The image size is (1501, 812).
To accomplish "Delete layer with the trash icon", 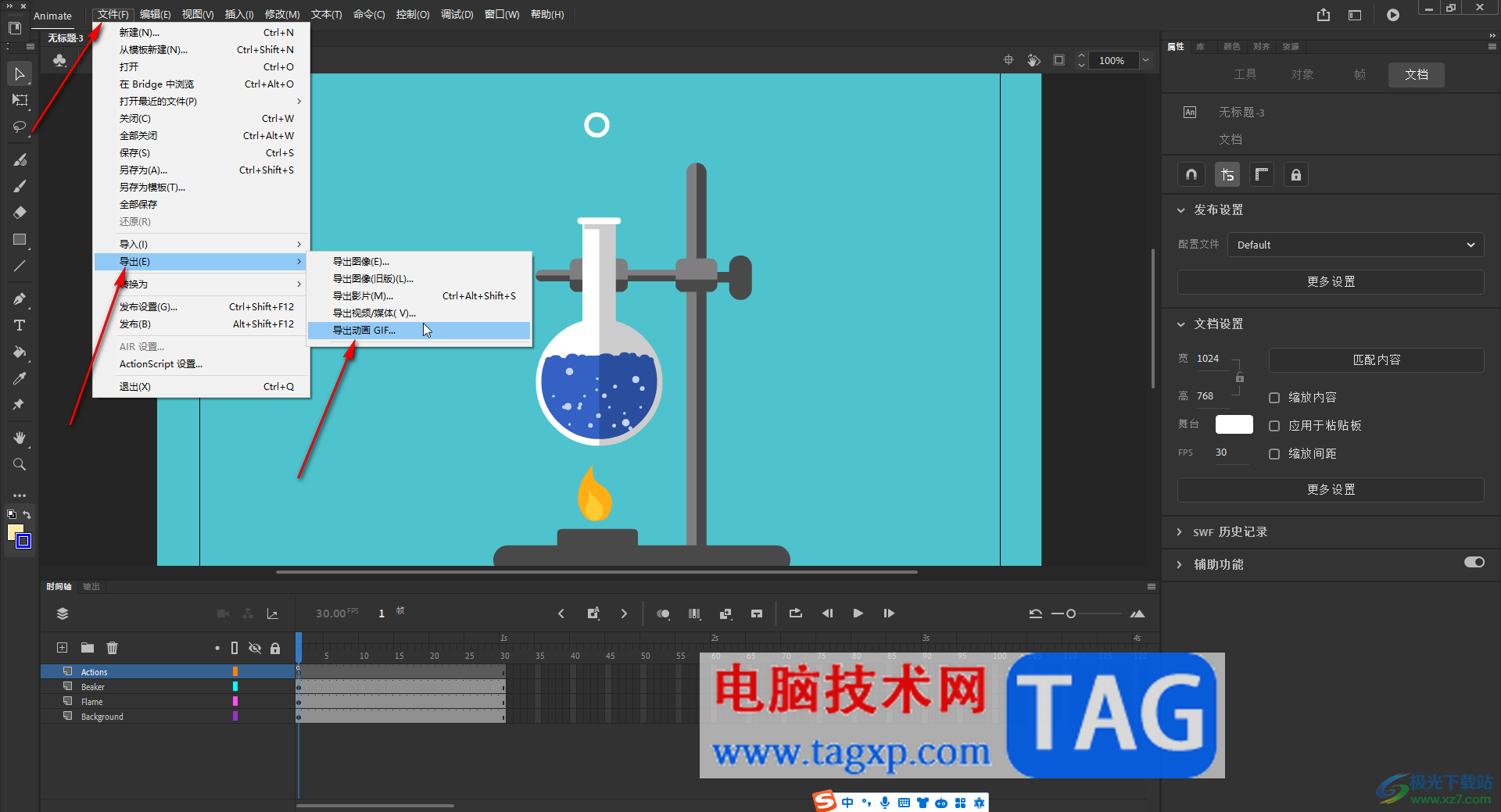I will click(113, 648).
